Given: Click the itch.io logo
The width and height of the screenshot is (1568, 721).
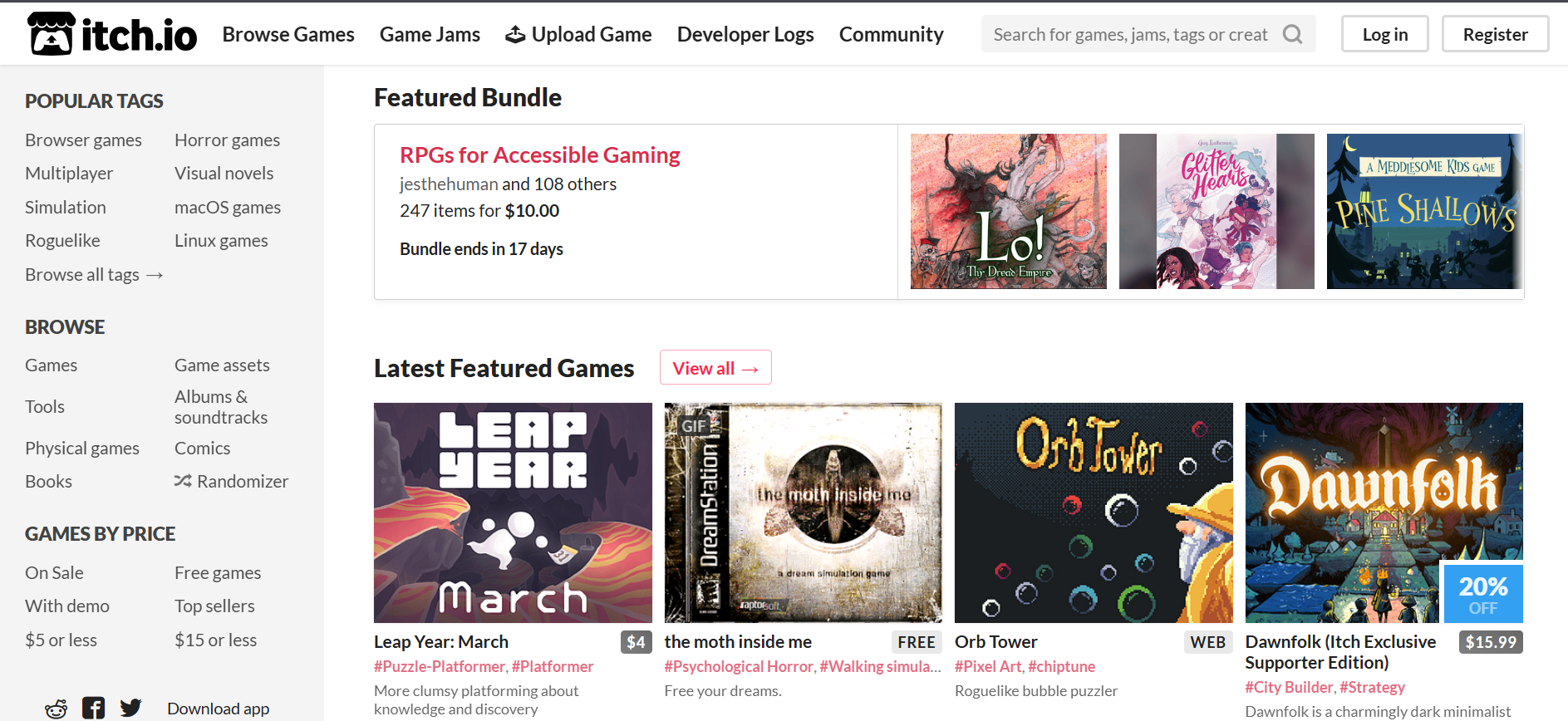Looking at the screenshot, I should 112,34.
